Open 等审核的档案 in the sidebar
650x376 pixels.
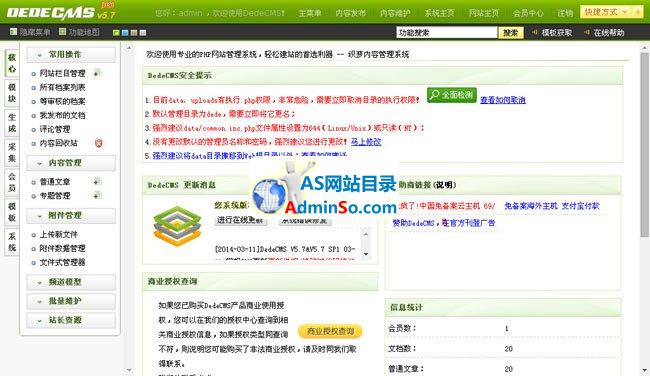(62, 101)
